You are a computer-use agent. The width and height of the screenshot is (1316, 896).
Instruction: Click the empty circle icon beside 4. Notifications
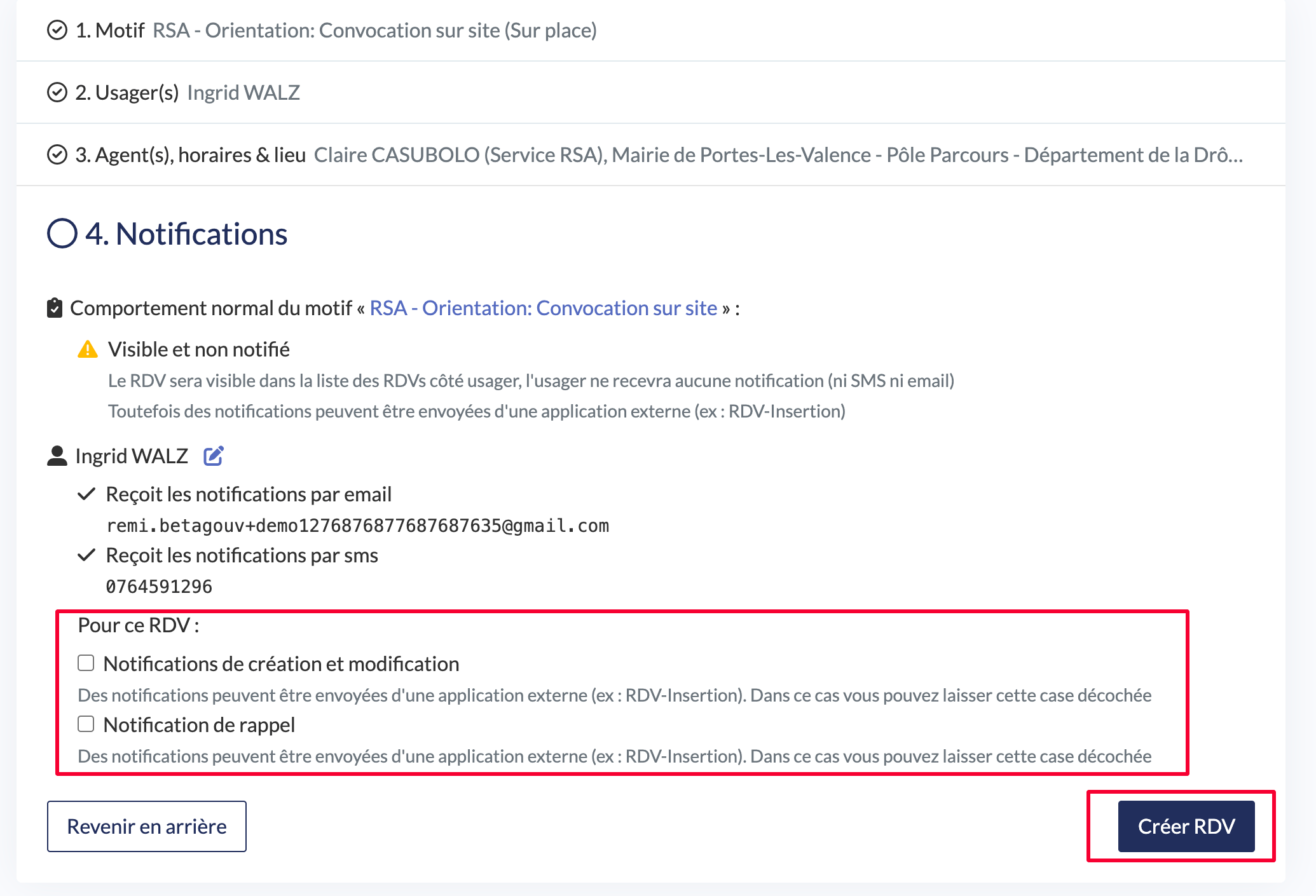62,233
